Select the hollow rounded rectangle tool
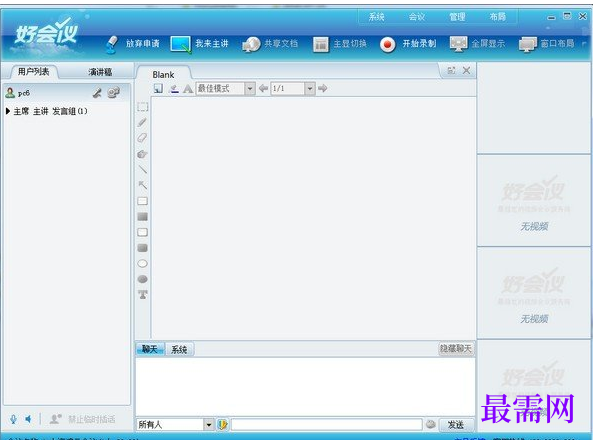The width and height of the screenshot is (593, 440). click(143, 232)
